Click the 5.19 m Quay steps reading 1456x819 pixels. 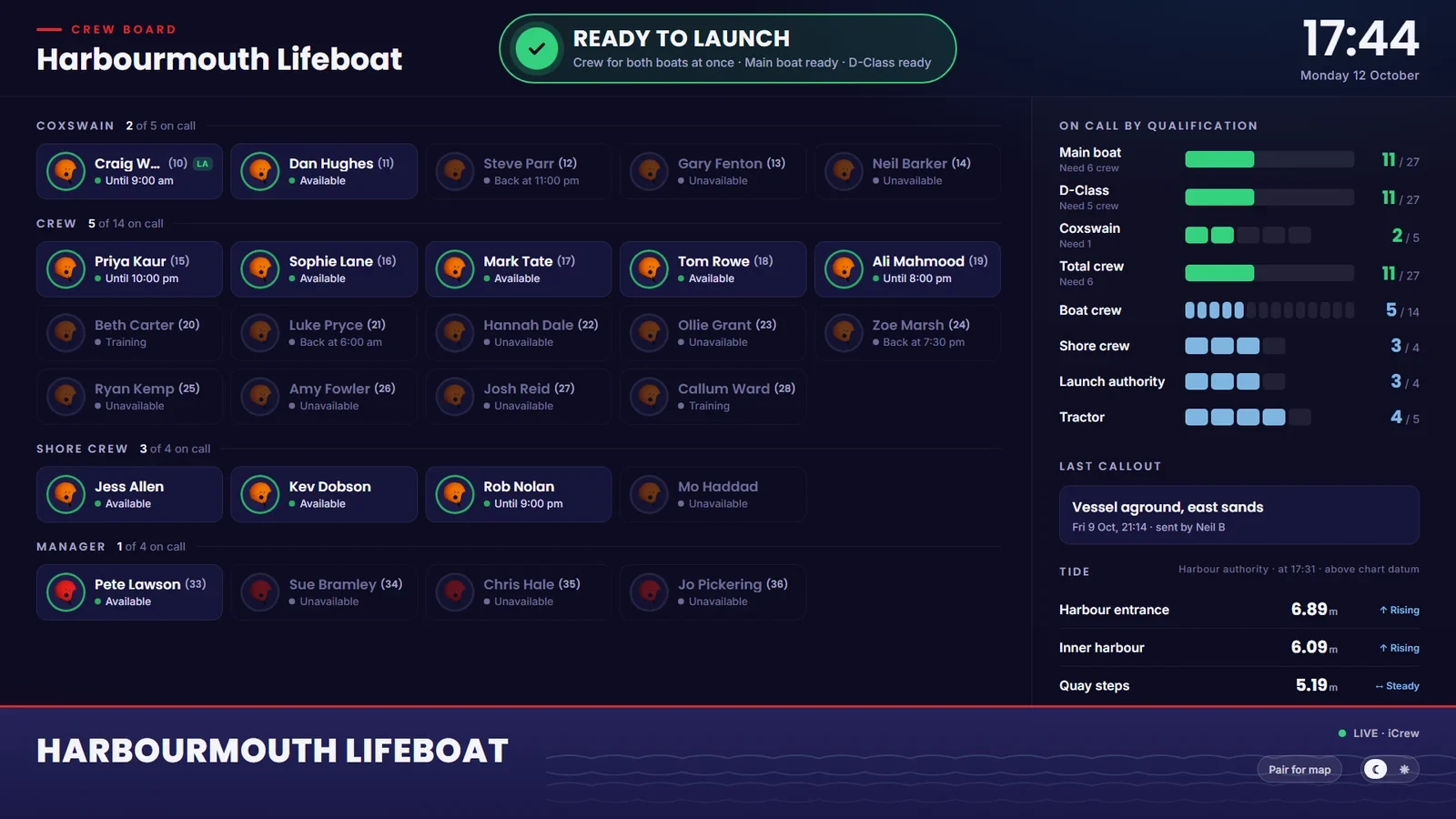coord(1317,685)
